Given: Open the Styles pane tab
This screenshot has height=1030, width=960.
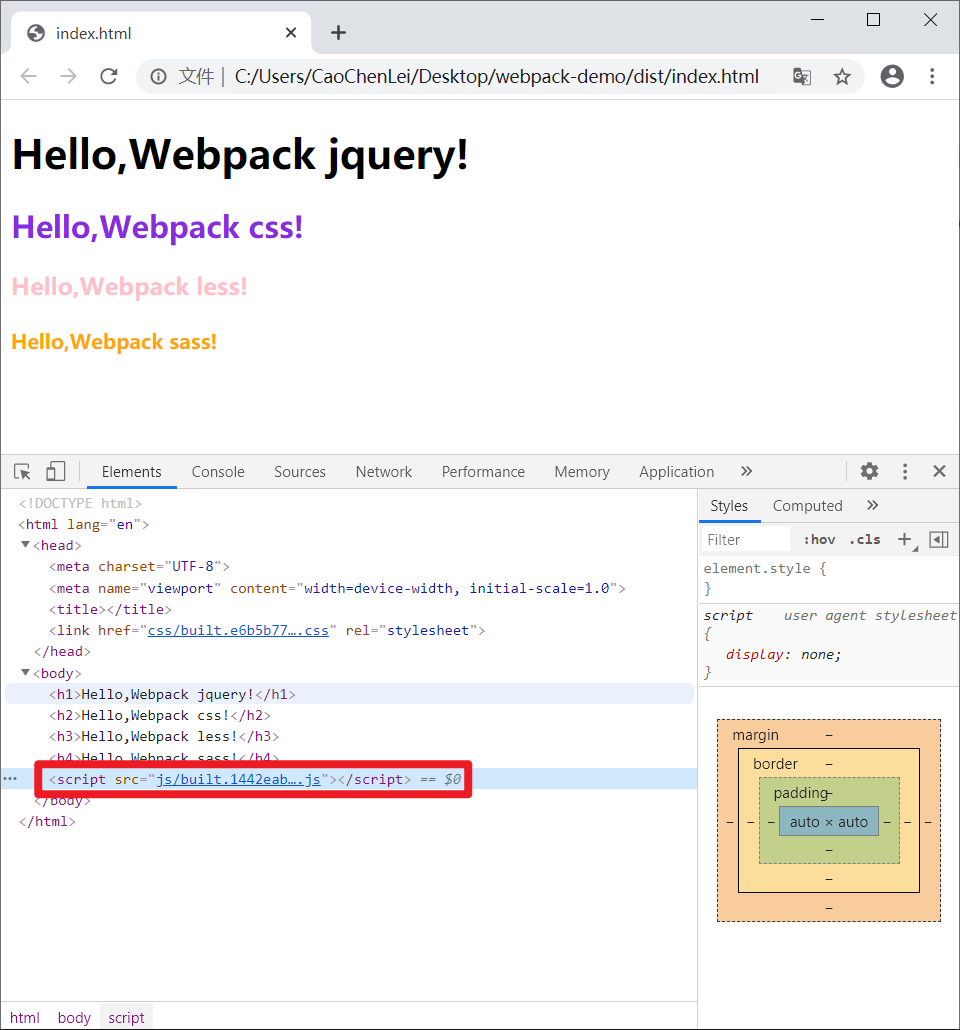Looking at the screenshot, I should click(729, 505).
